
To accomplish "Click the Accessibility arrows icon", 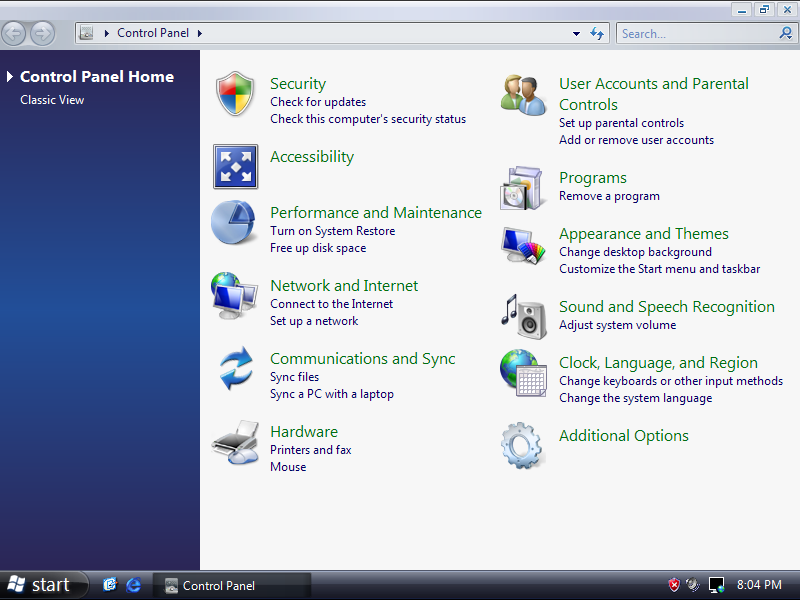I will pos(235,166).
